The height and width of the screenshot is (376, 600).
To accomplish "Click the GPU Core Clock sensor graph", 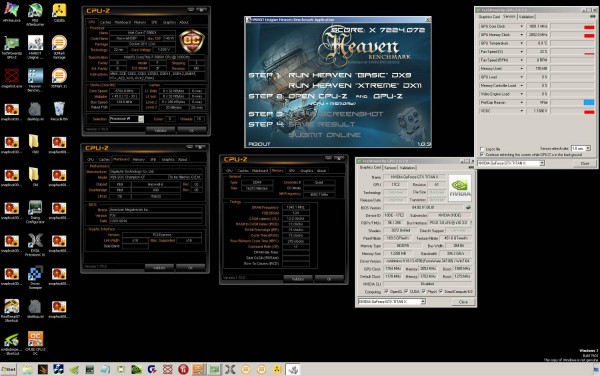I will [x=572, y=26].
